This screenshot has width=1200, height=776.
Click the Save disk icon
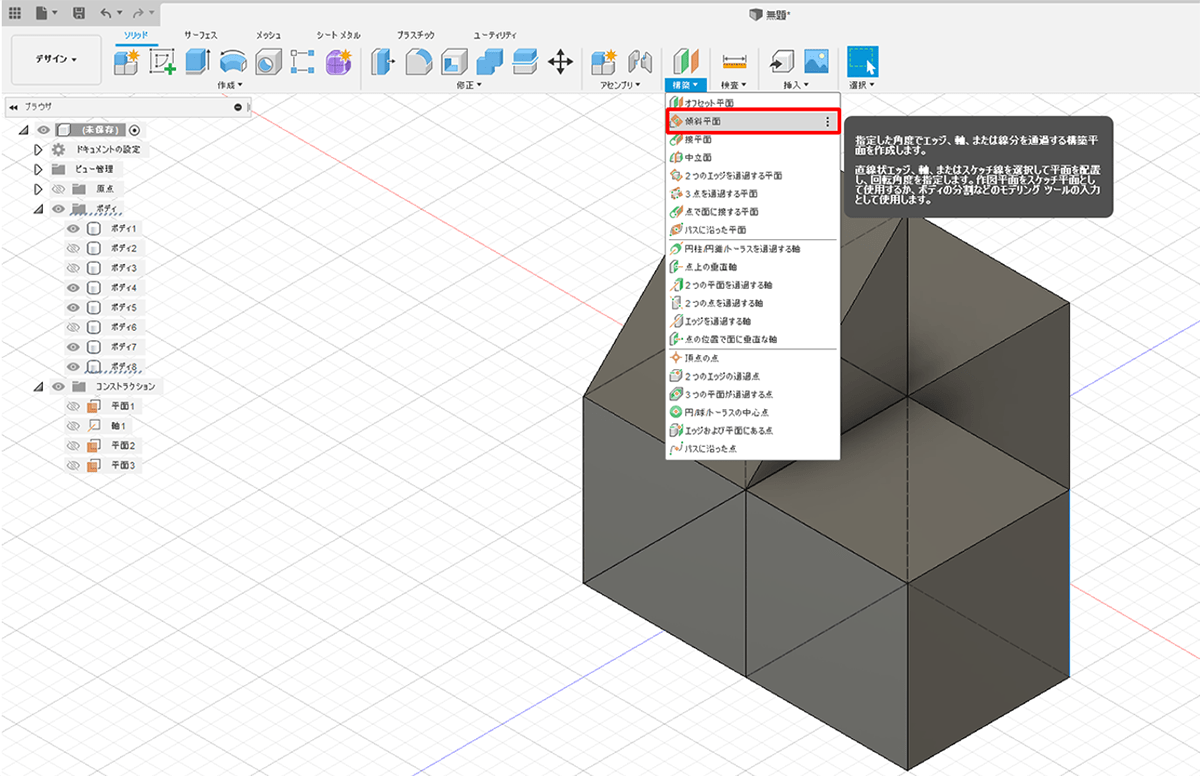click(x=79, y=14)
